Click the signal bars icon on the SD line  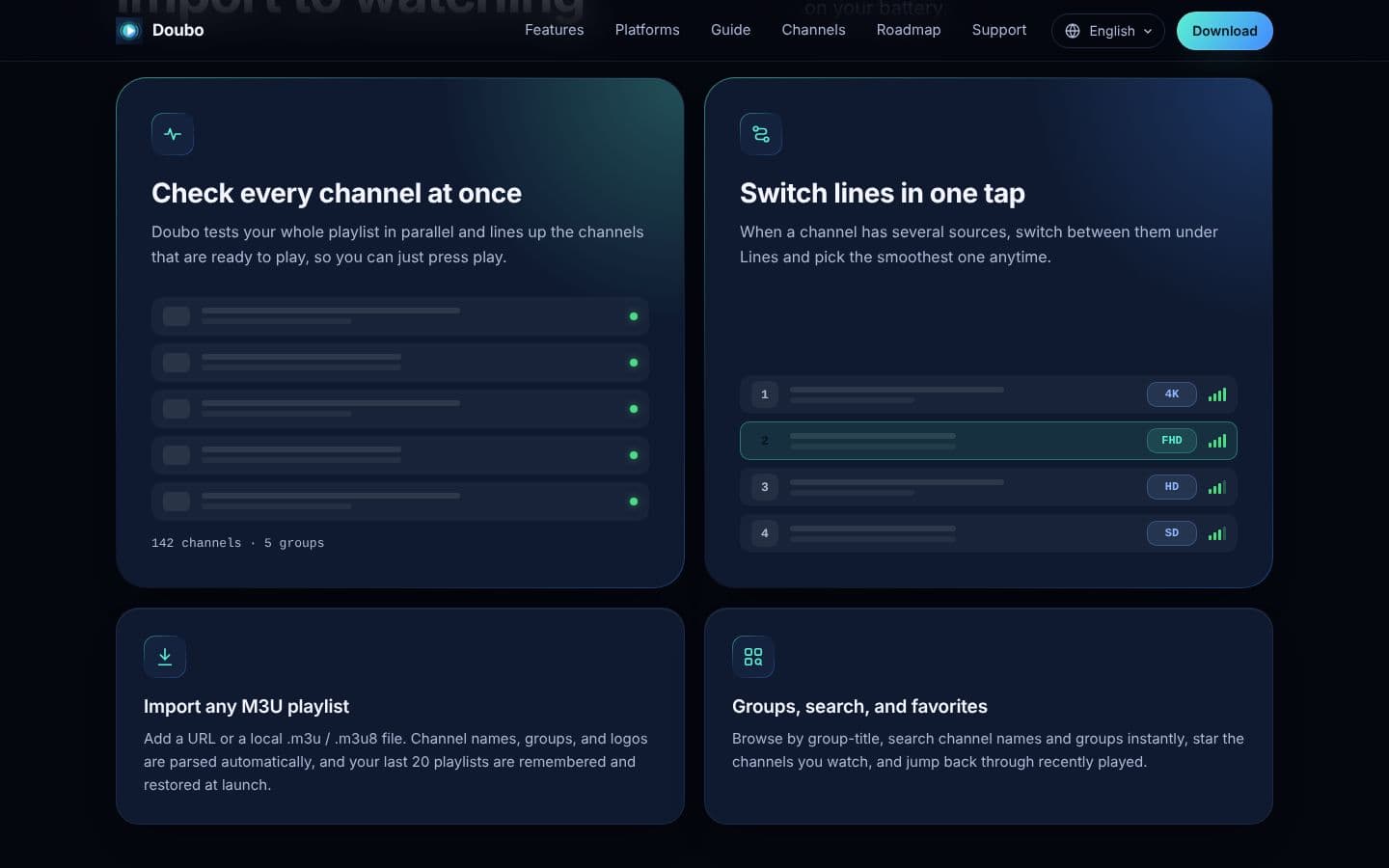point(1217,533)
